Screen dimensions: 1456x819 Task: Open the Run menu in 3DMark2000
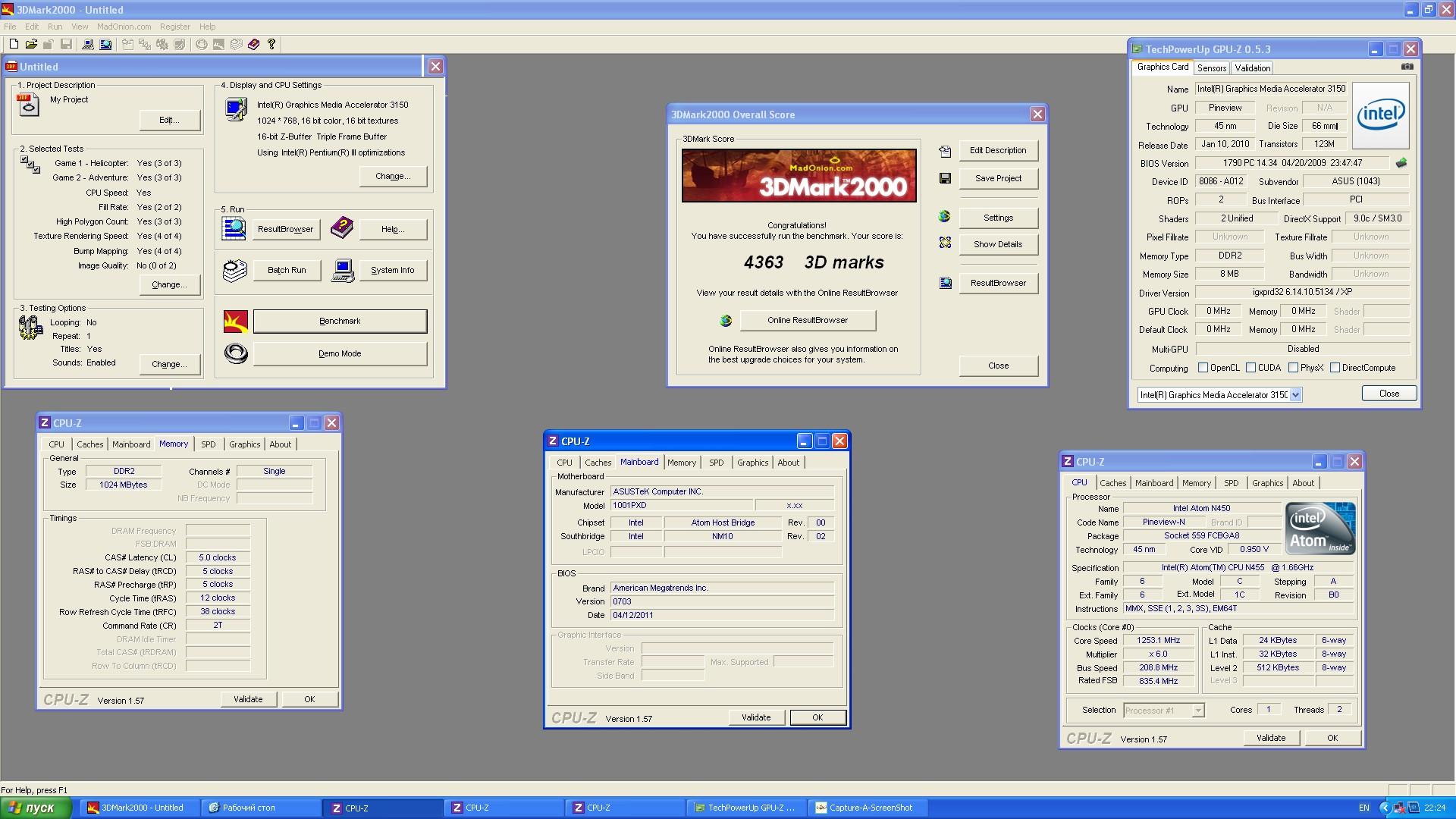pyautogui.click(x=55, y=27)
